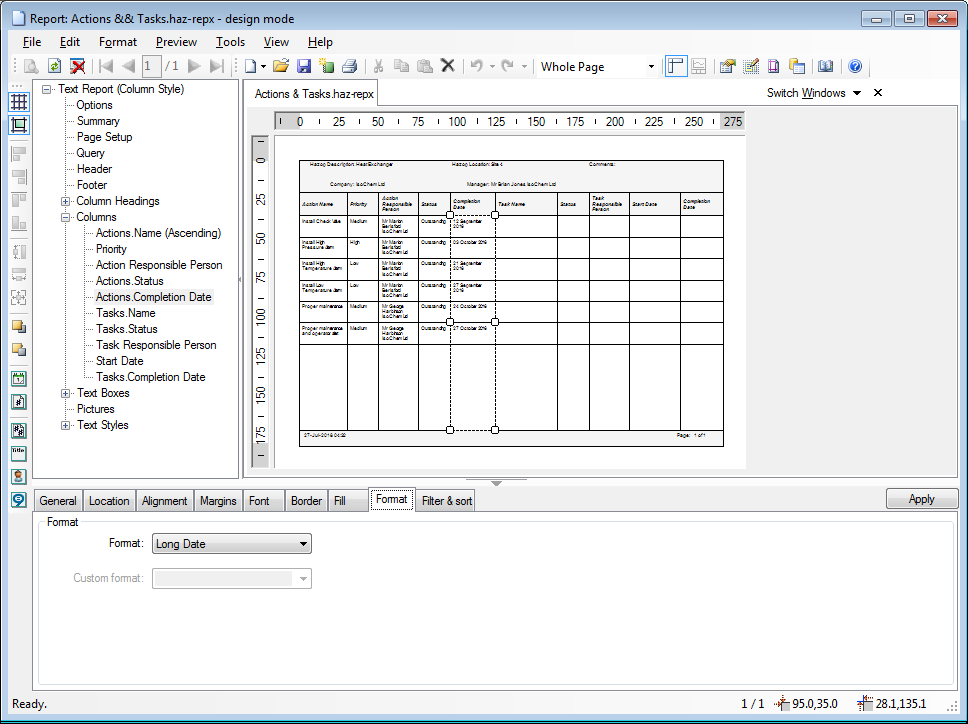
Task: Open Help via the question mark icon
Action: click(x=855, y=67)
